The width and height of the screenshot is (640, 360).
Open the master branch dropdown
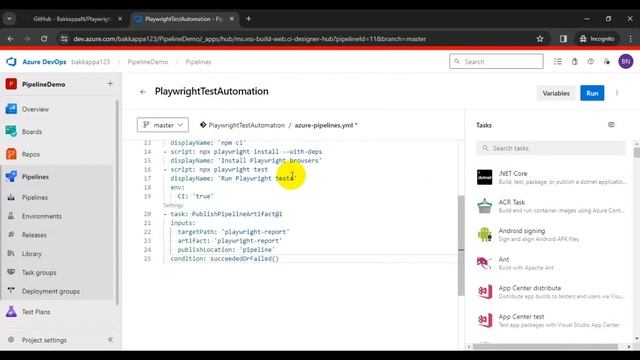163,125
